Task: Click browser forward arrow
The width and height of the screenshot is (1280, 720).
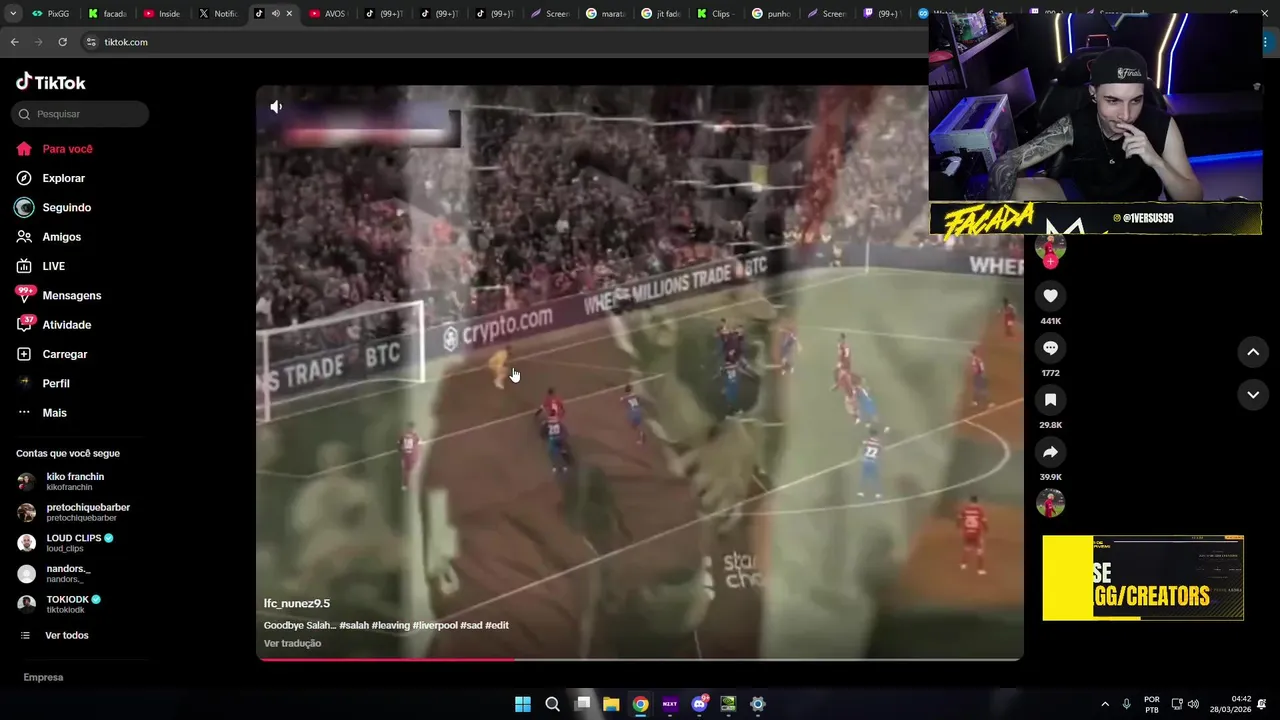Action: tap(38, 42)
